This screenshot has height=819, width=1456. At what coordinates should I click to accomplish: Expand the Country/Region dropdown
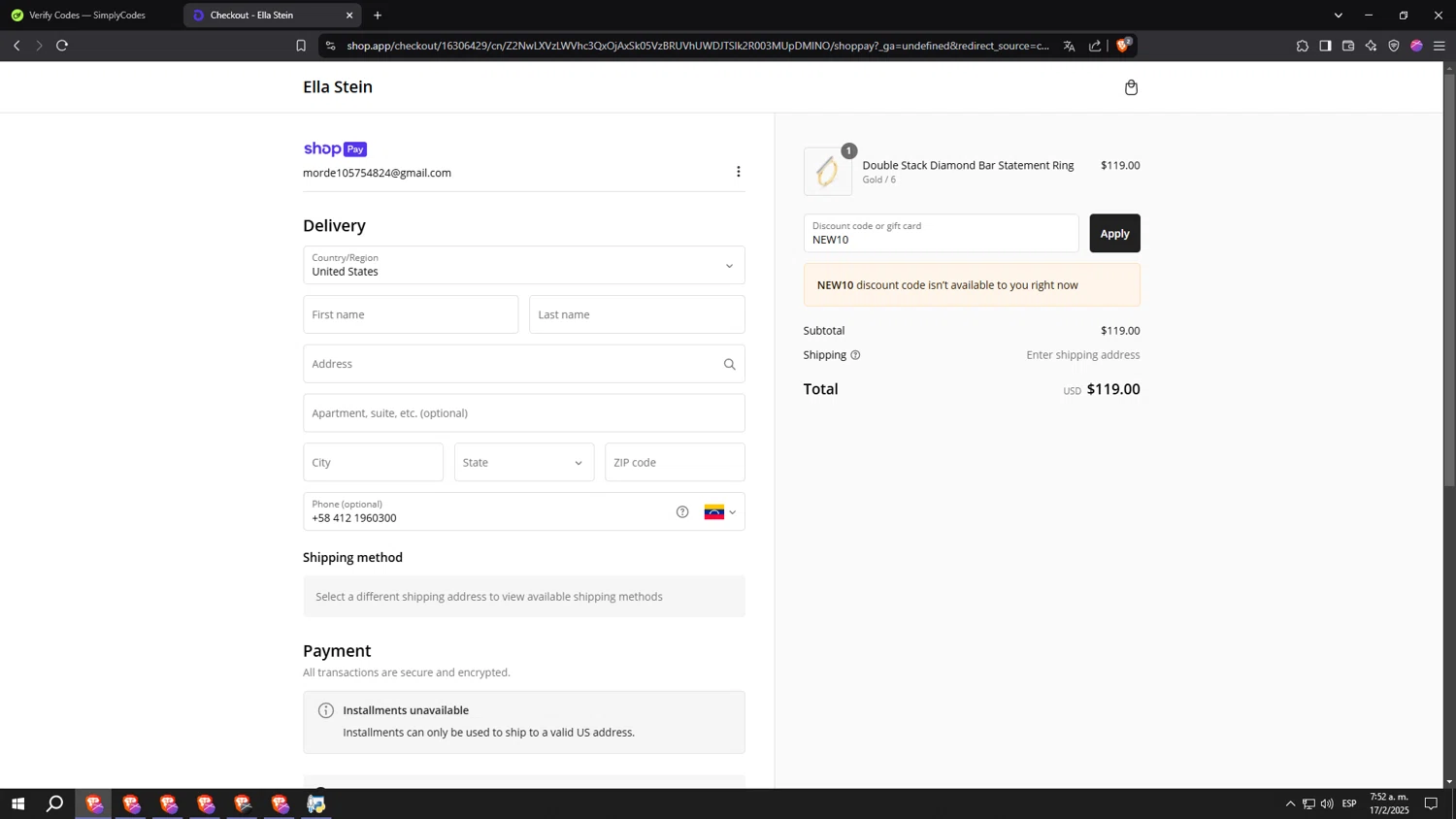(x=524, y=265)
